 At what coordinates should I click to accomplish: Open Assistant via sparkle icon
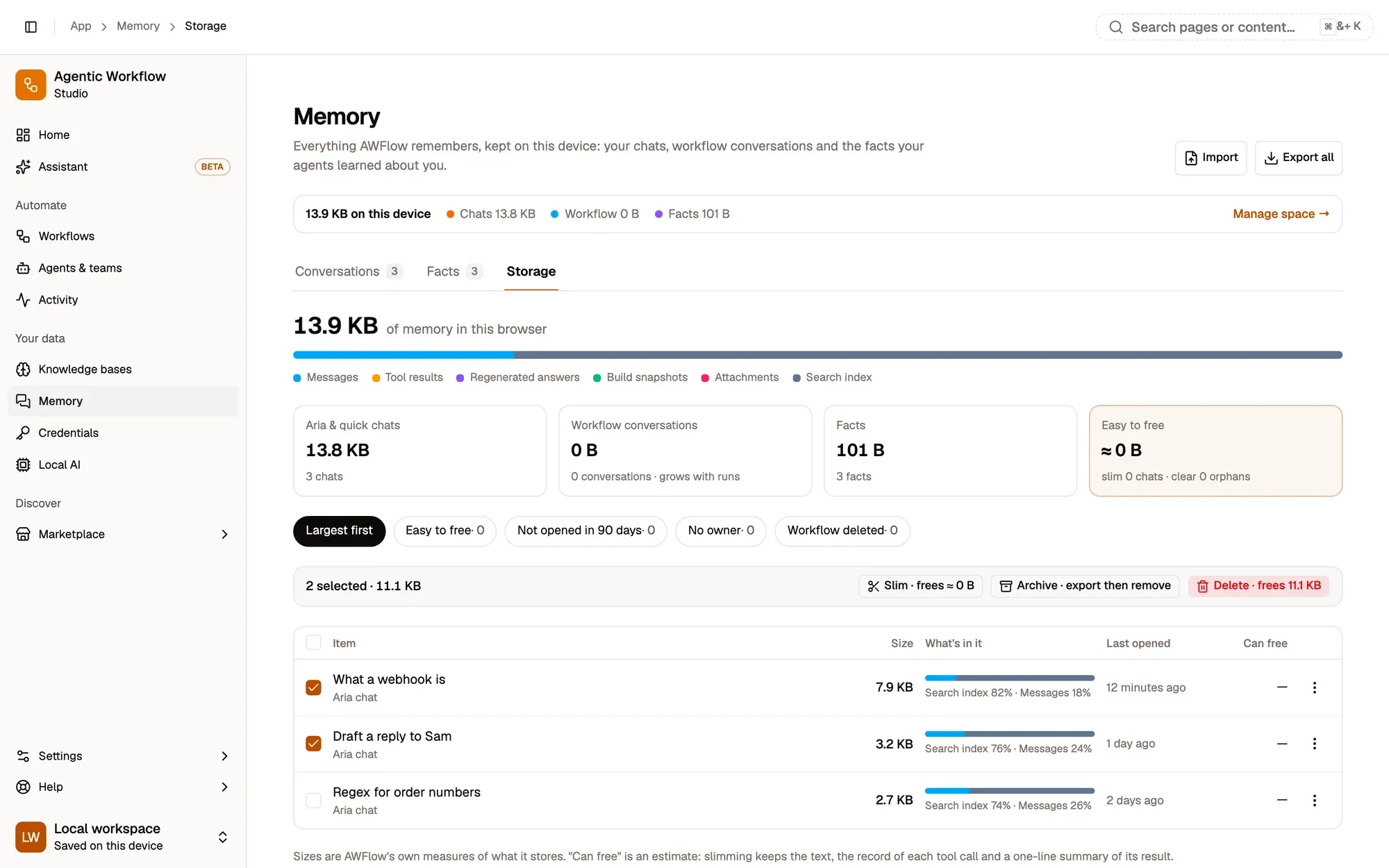[x=23, y=167]
